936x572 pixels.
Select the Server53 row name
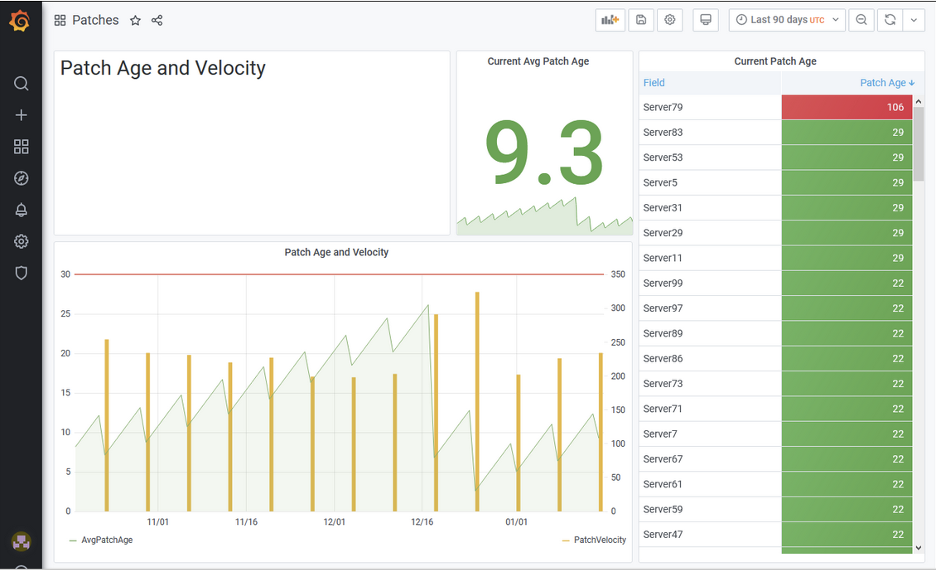coord(663,157)
